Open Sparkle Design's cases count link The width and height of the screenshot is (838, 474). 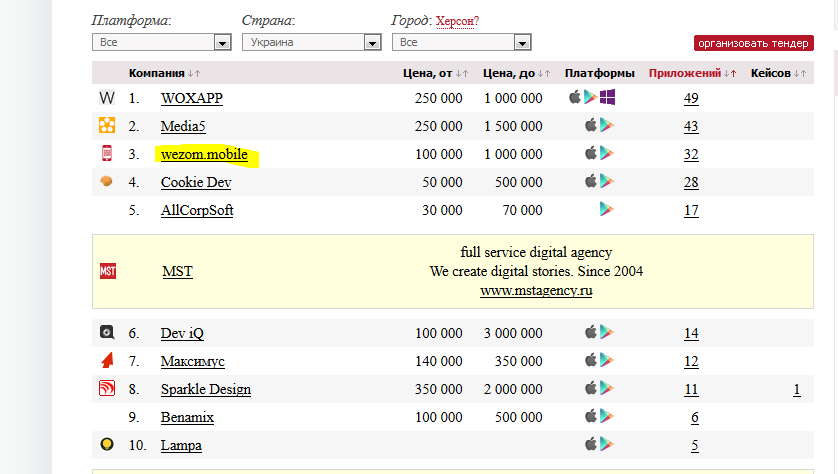tap(796, 389)
